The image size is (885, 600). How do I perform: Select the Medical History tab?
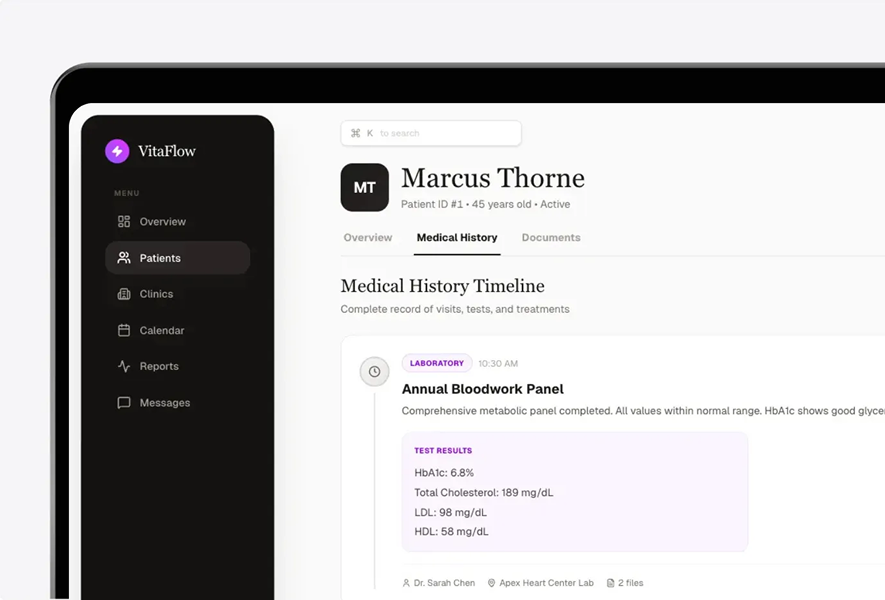coord(457,238)
